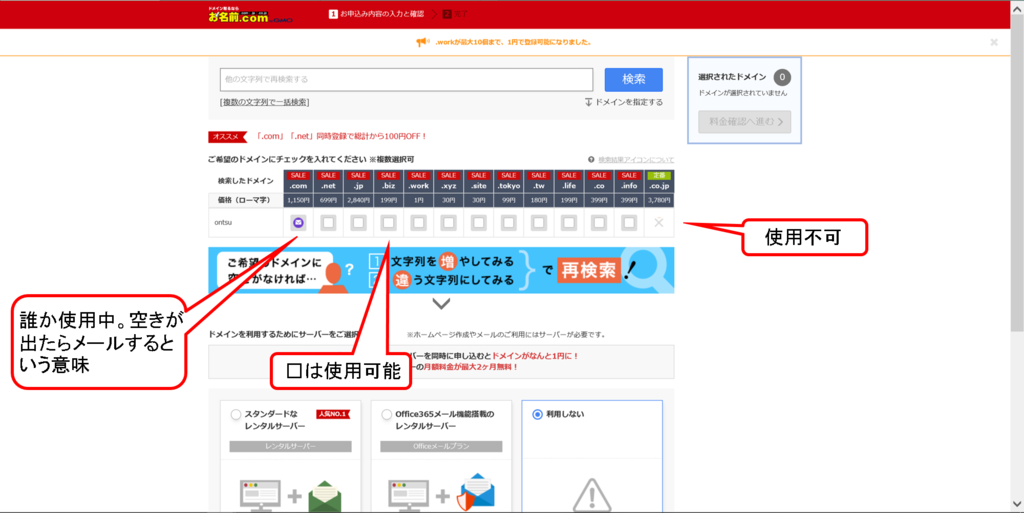Click step 1 お申込み内容の入力と確認
1024x513 pixels.
click(376, 14)
